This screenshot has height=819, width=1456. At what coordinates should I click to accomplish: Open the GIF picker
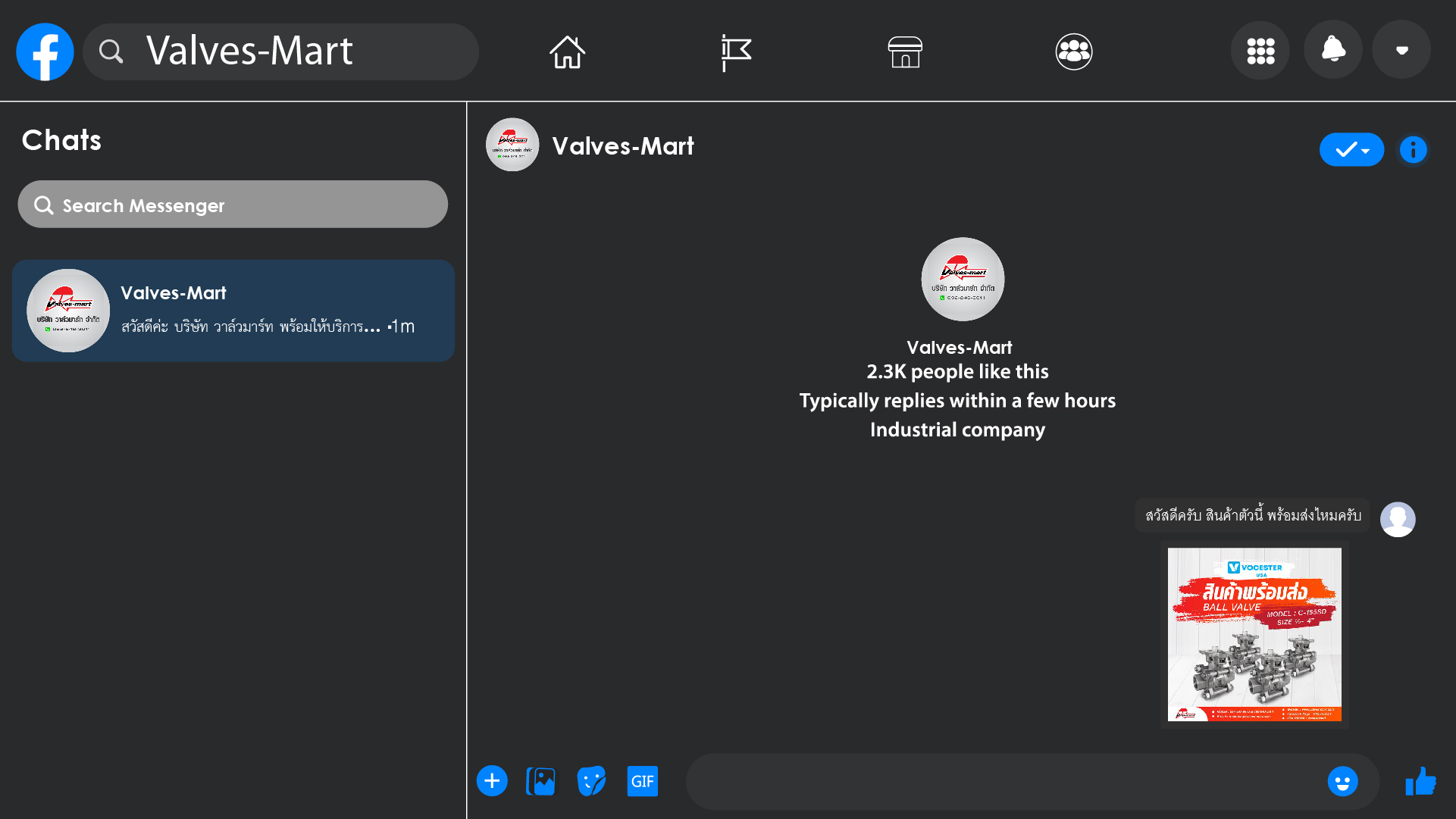coord(642,781)
